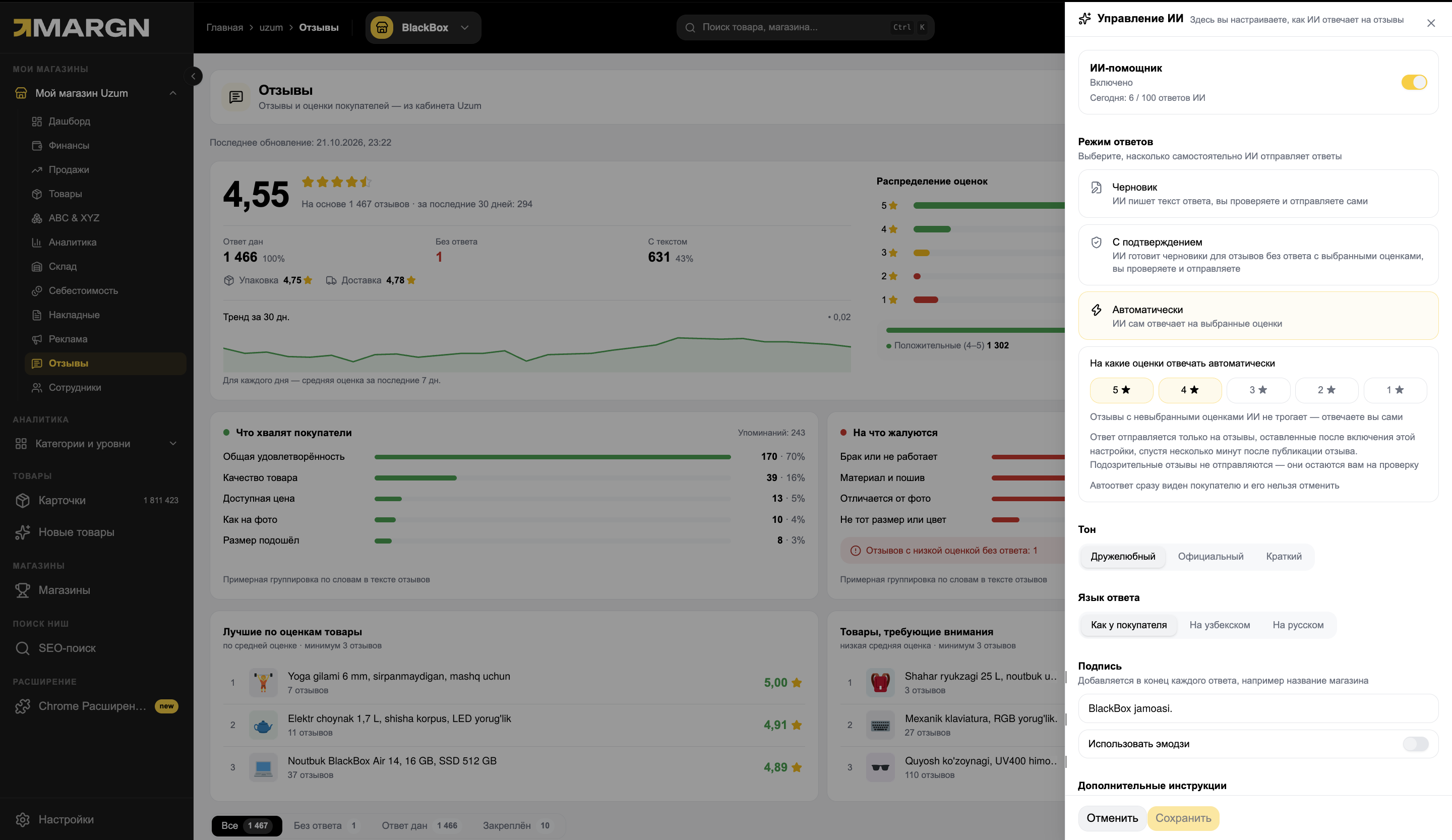The image size is (1452, 840).
Task: Enable the Использовать эмодзи toggle
Action: pos(1415,744)
